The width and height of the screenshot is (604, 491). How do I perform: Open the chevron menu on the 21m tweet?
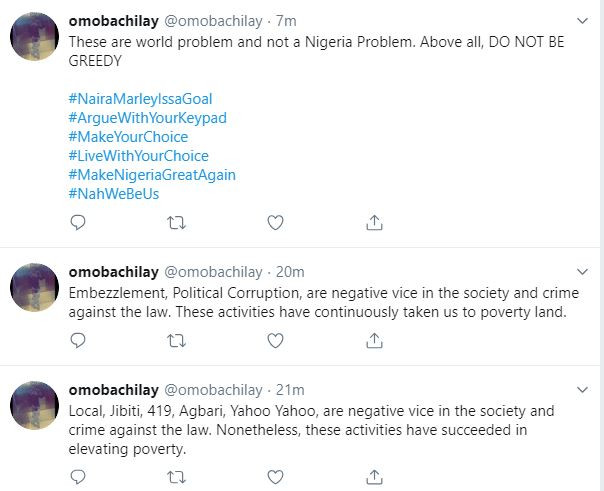click(584, 390)
